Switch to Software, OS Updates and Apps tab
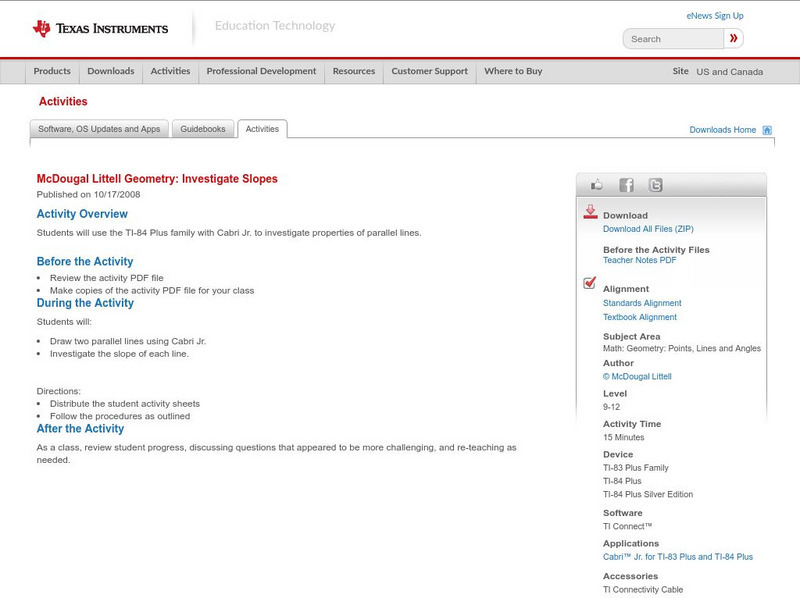Viewport: 800px width, 598px height. click(99, 129)
